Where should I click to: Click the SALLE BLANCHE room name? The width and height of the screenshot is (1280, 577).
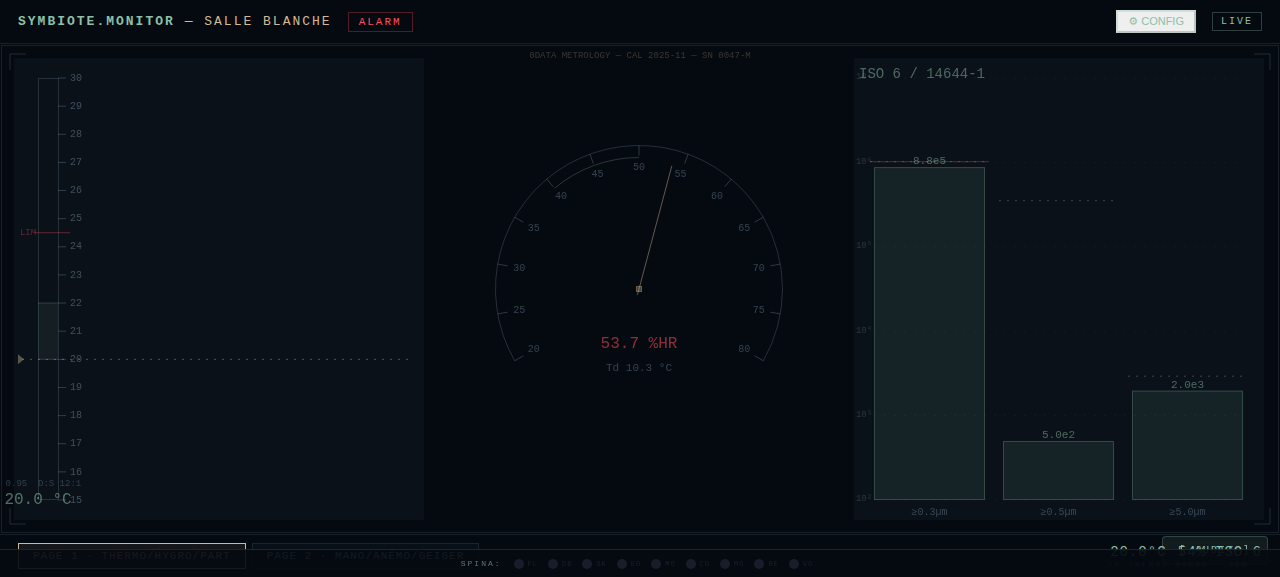[267, 21]
